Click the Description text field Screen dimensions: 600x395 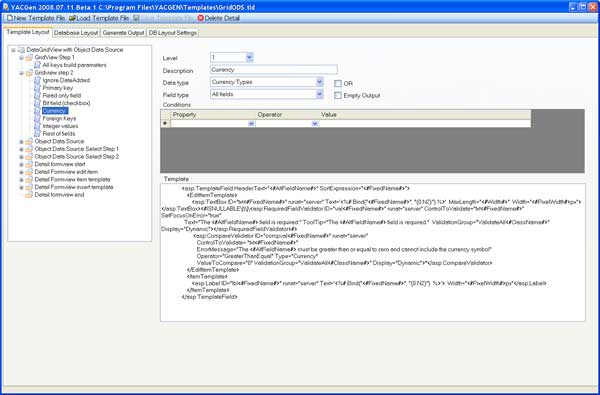click(x=274, y=70)
